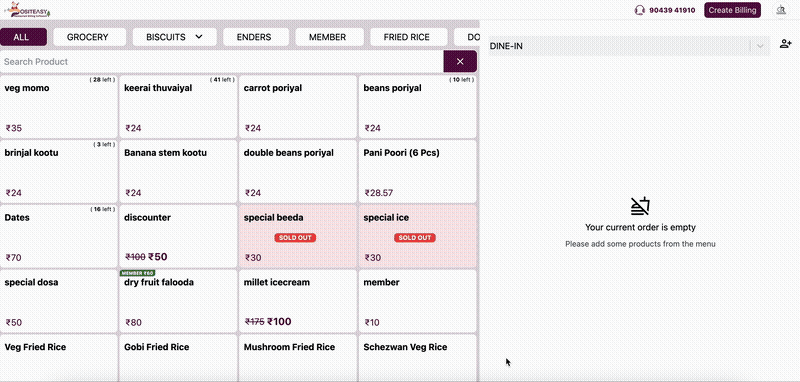Select the MEMBER category tab
Image resolution: width=800 pixels, height=382 pixels.
329,37
